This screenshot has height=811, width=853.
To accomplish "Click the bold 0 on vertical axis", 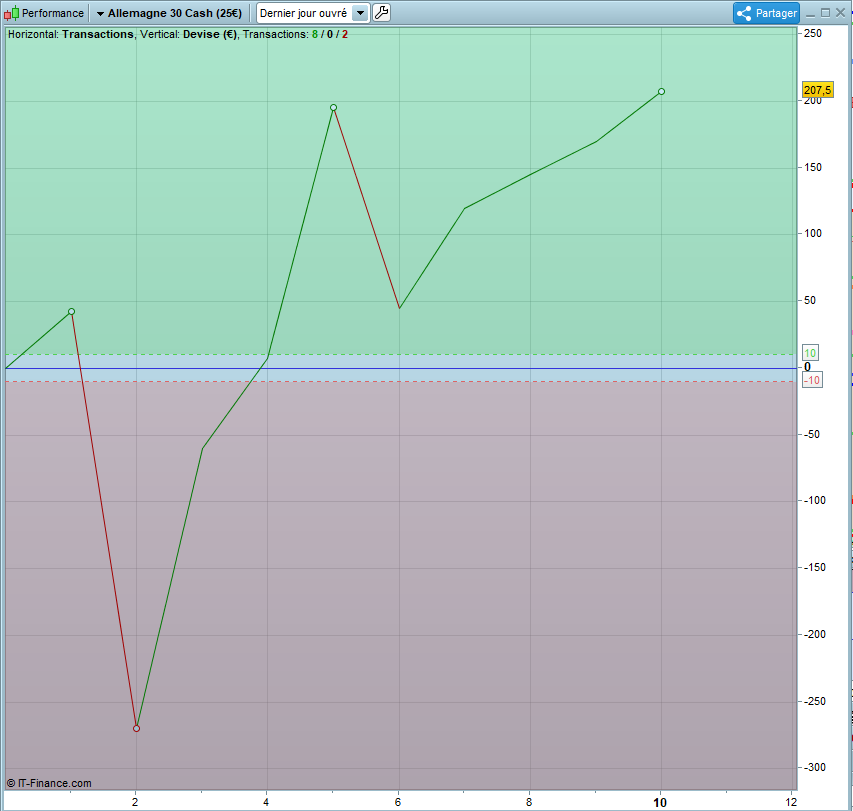I will [807, 367].
